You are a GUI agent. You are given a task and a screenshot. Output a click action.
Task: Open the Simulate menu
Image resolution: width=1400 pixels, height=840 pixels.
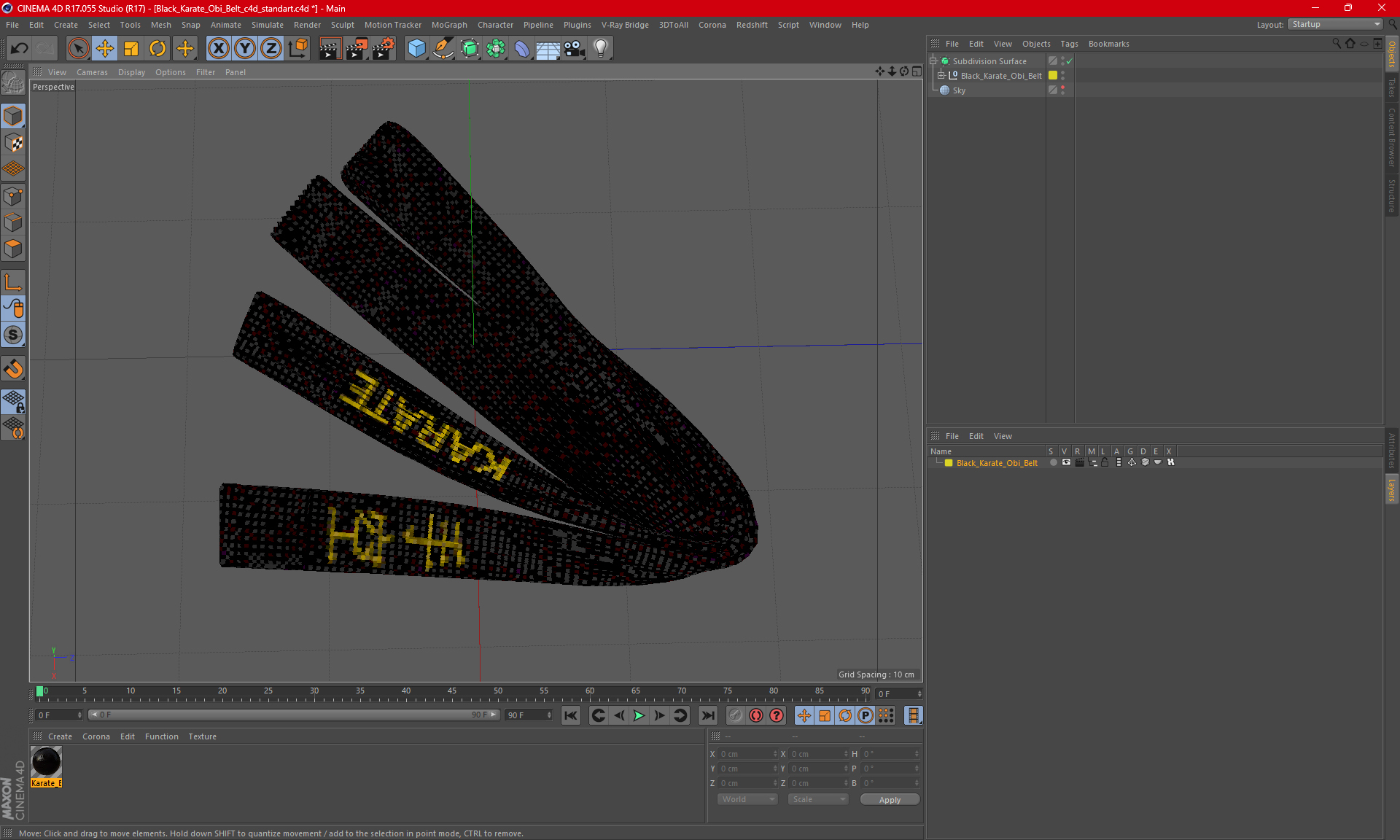coord(267,25)
